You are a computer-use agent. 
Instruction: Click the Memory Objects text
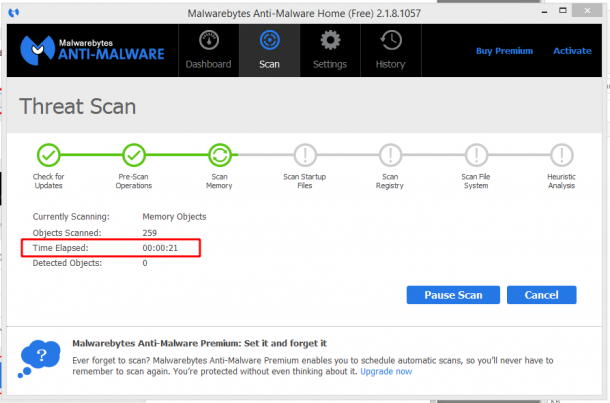174,217
